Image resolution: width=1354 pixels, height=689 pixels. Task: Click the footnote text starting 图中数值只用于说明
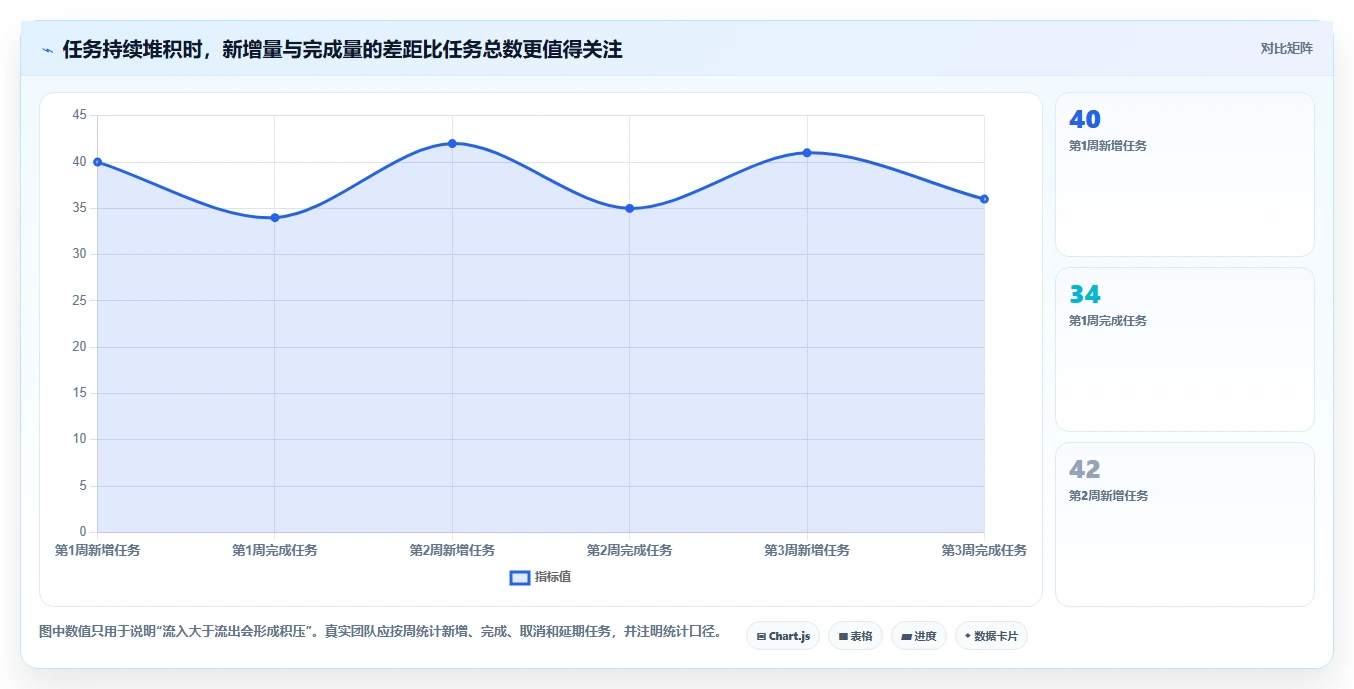(x=380, y=632)
